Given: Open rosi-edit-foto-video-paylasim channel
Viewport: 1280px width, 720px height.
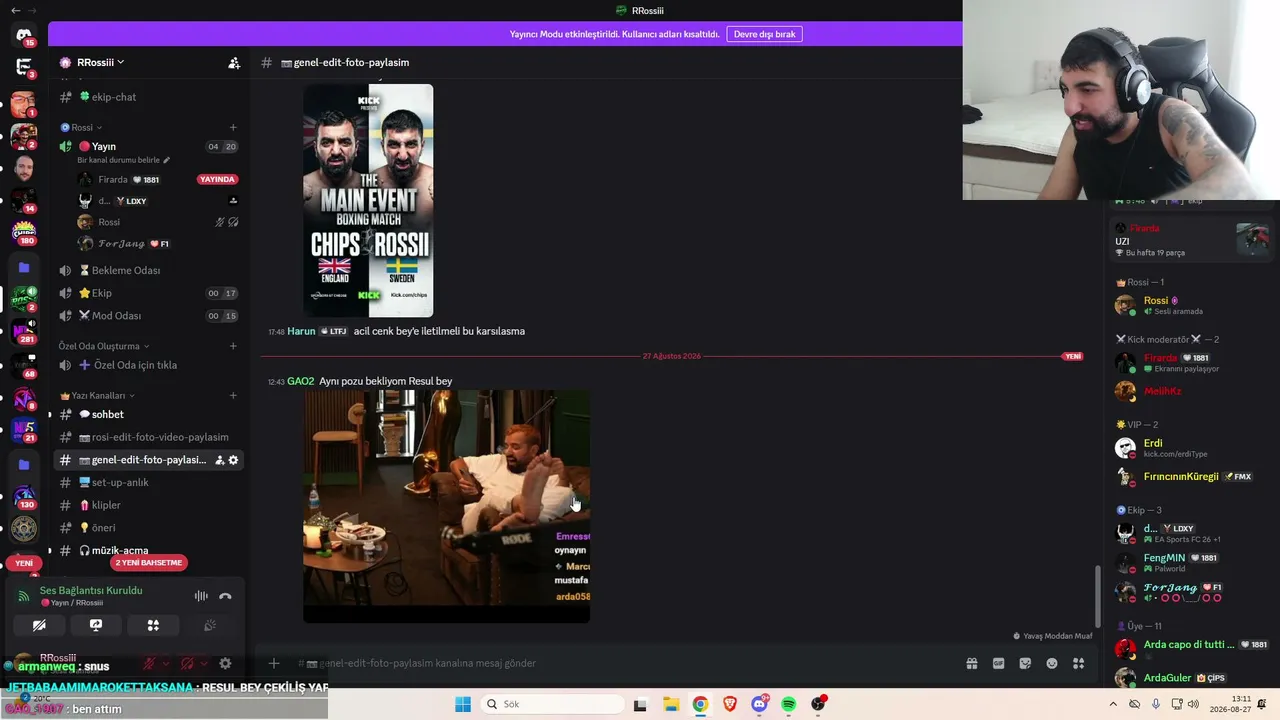Looking at the screenshot, I should [148, 437].
